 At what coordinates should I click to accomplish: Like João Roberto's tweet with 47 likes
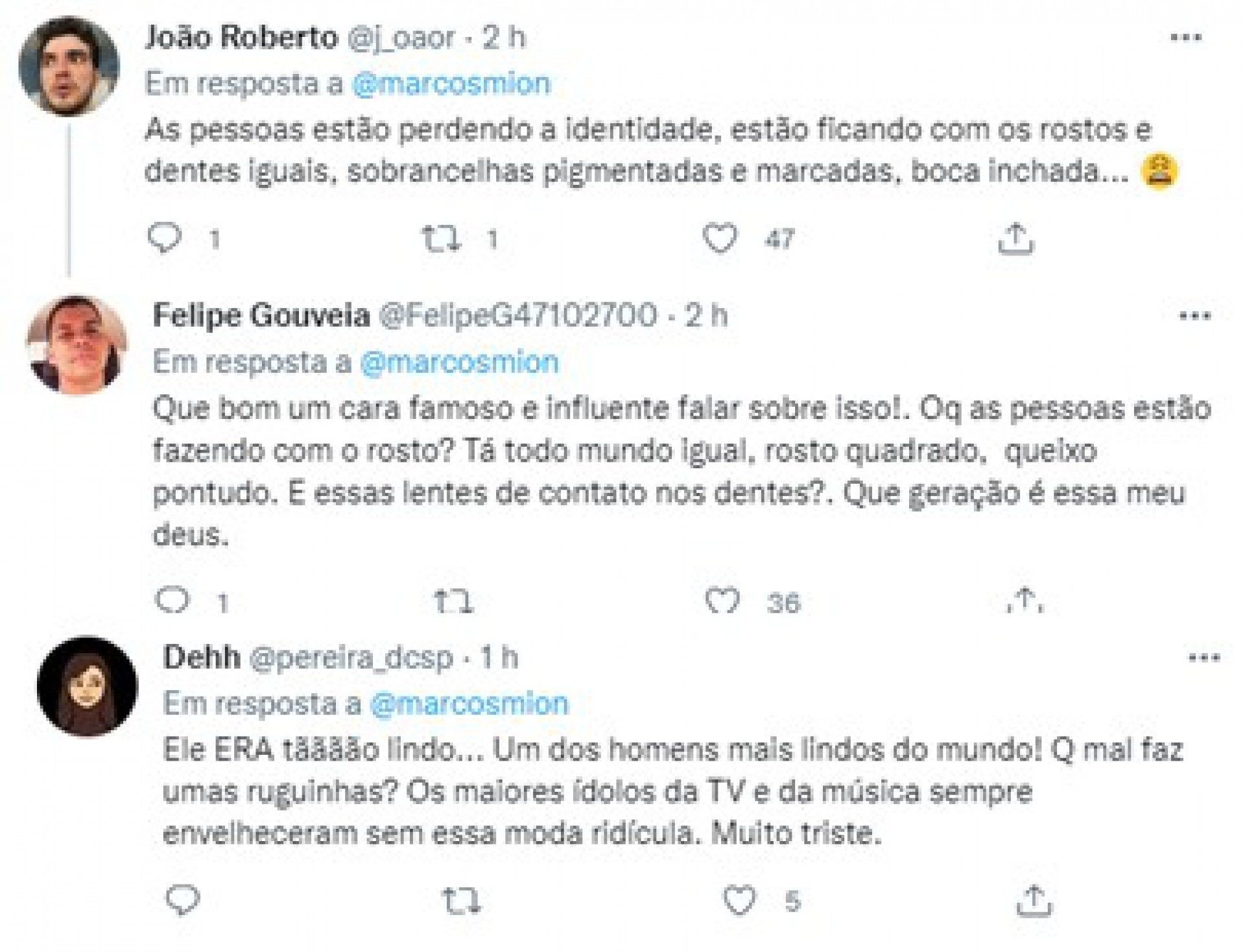720,239
